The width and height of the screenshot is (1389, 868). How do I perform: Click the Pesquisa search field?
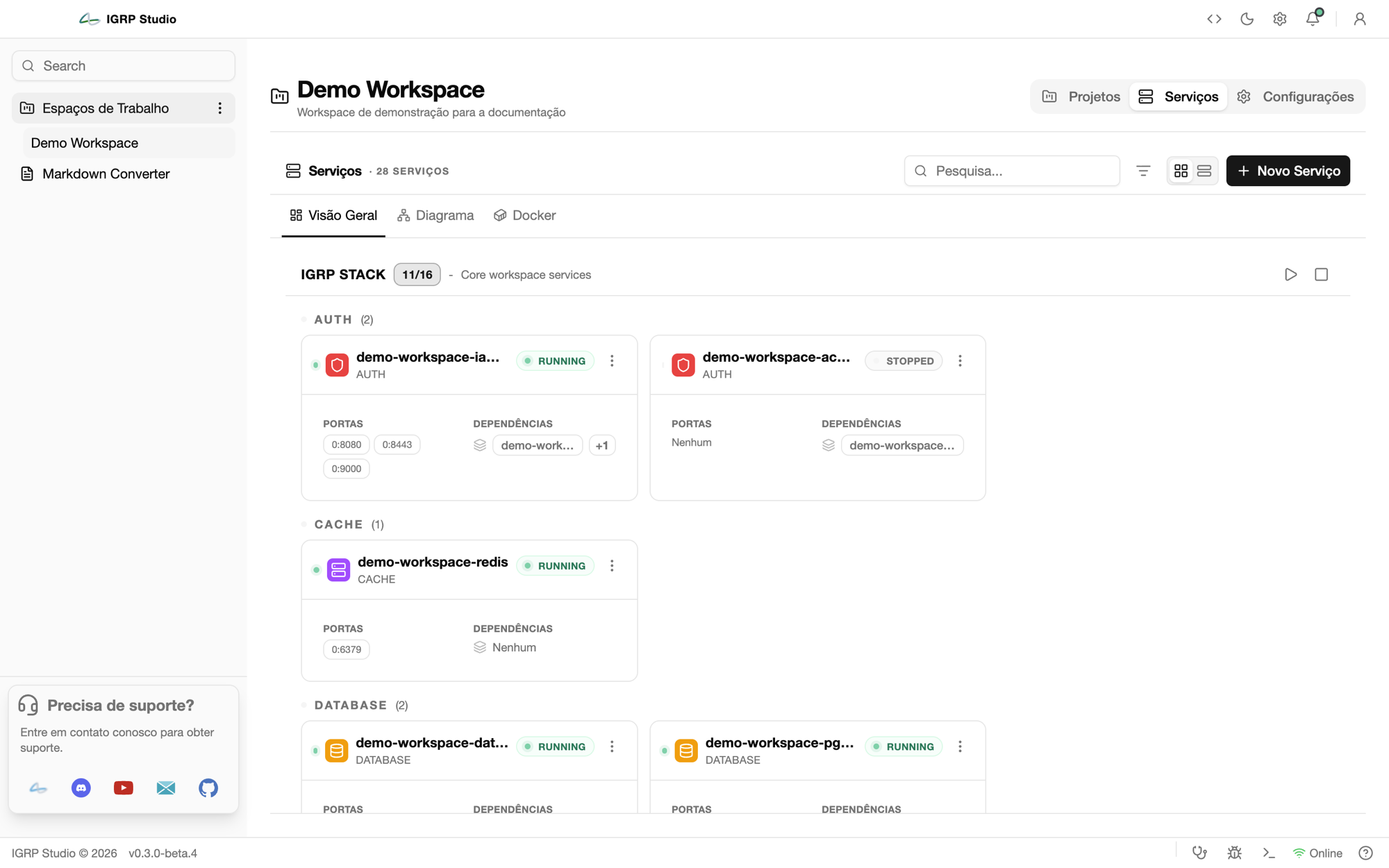point(1012,171)
